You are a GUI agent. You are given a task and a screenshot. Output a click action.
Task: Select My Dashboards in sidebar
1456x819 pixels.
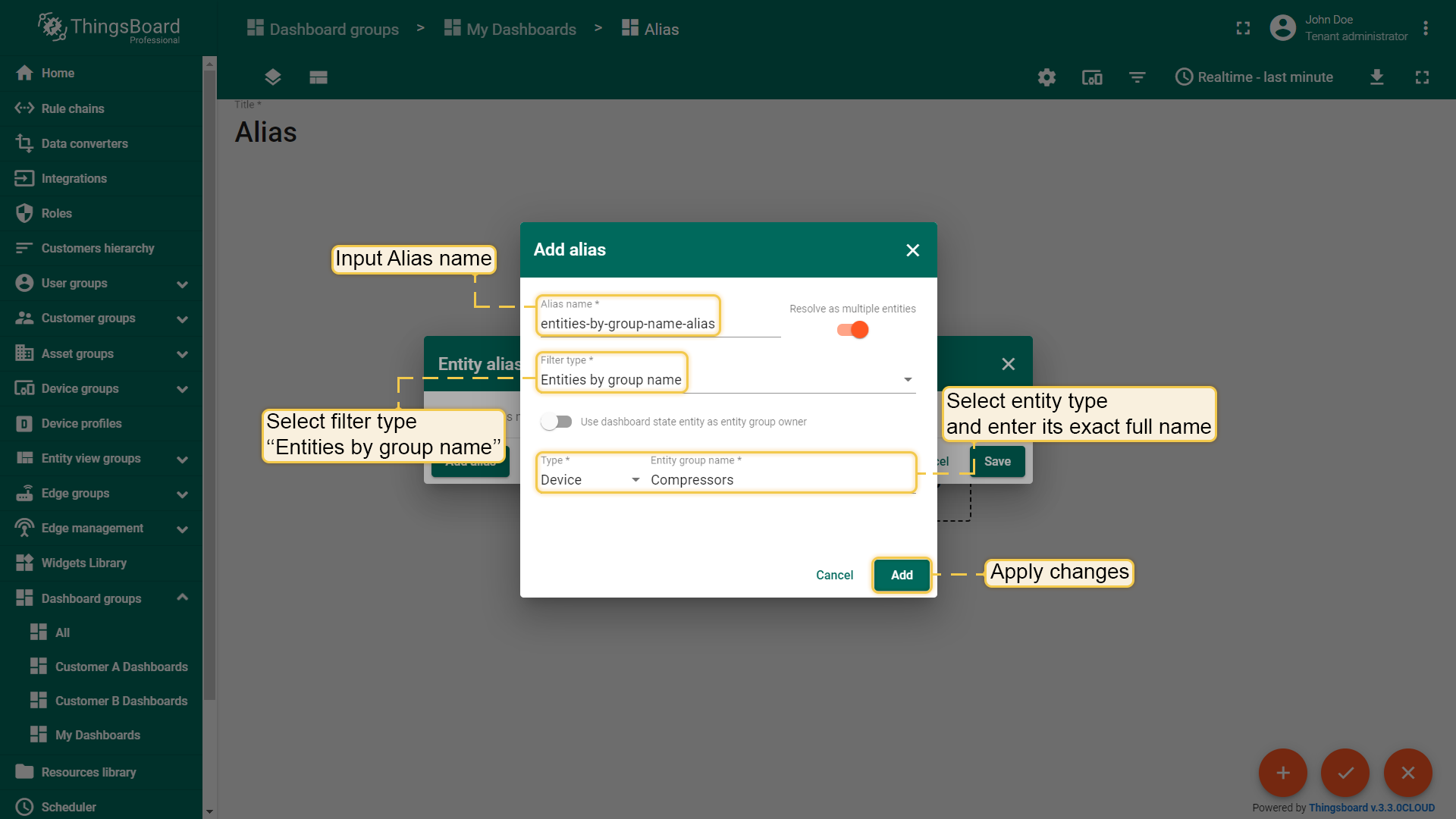(x=97, y=735)
